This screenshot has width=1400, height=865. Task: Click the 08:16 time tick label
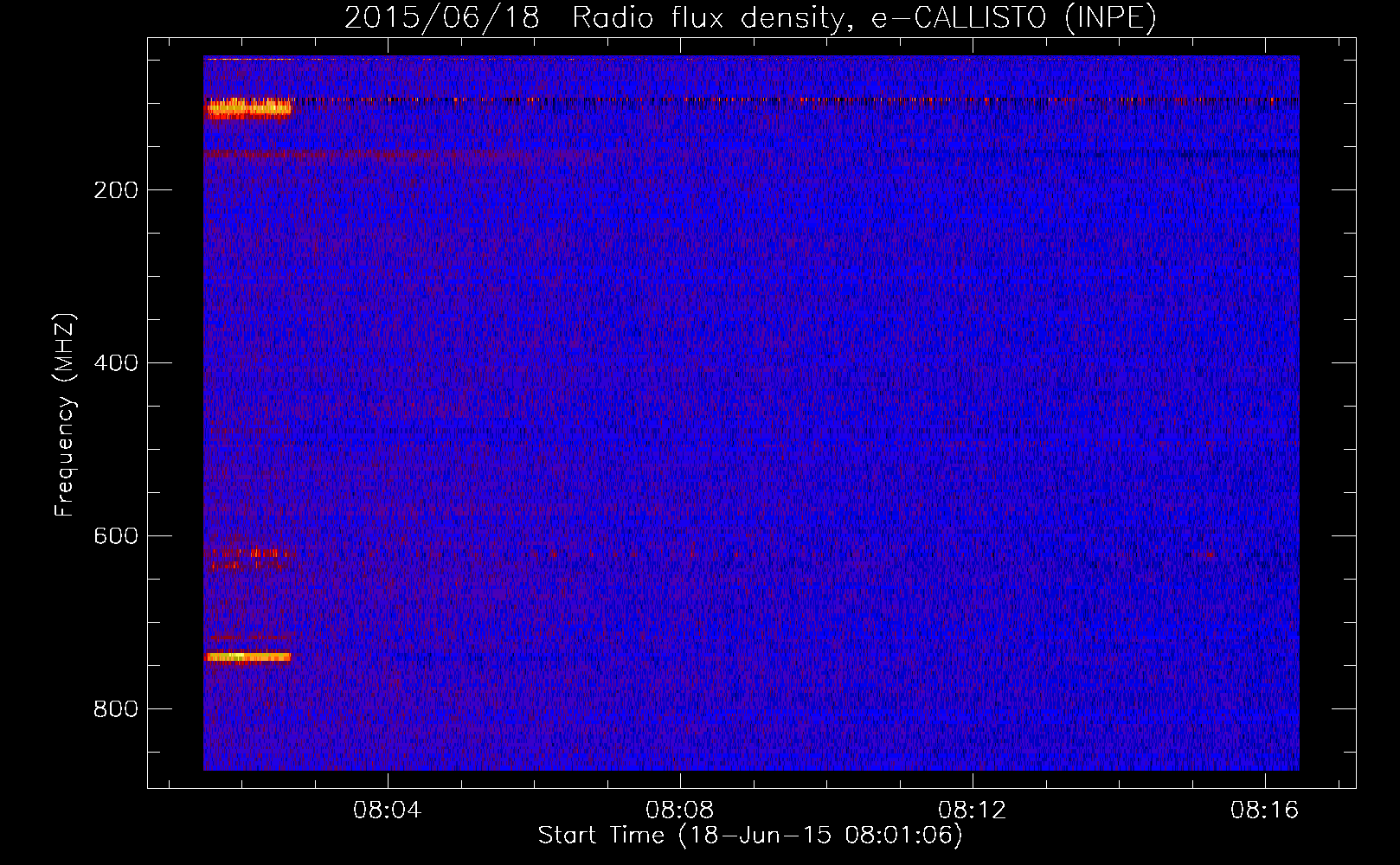point(1265,811)
